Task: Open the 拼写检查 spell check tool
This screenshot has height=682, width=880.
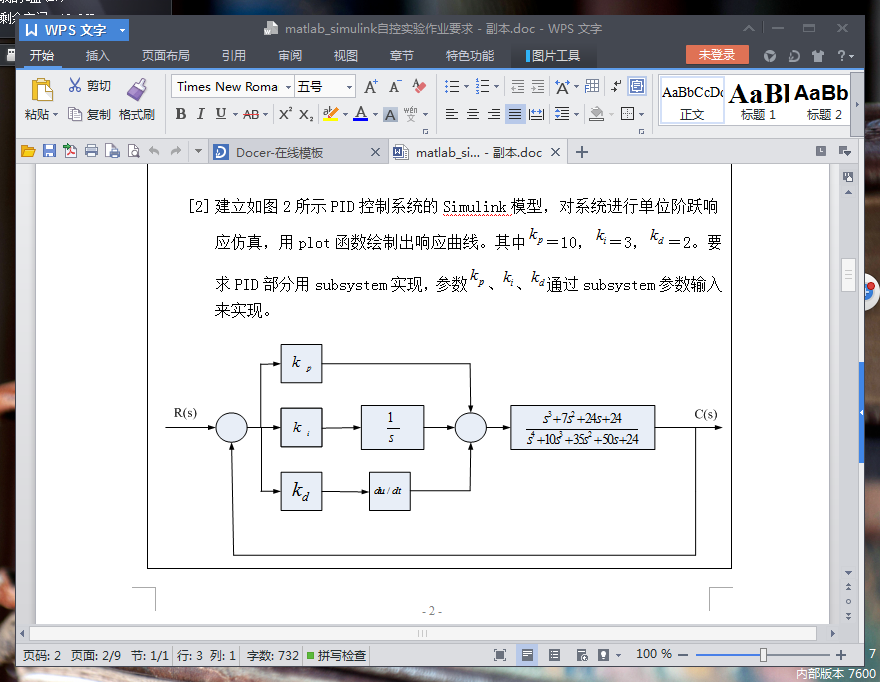Action: (337, 655)
